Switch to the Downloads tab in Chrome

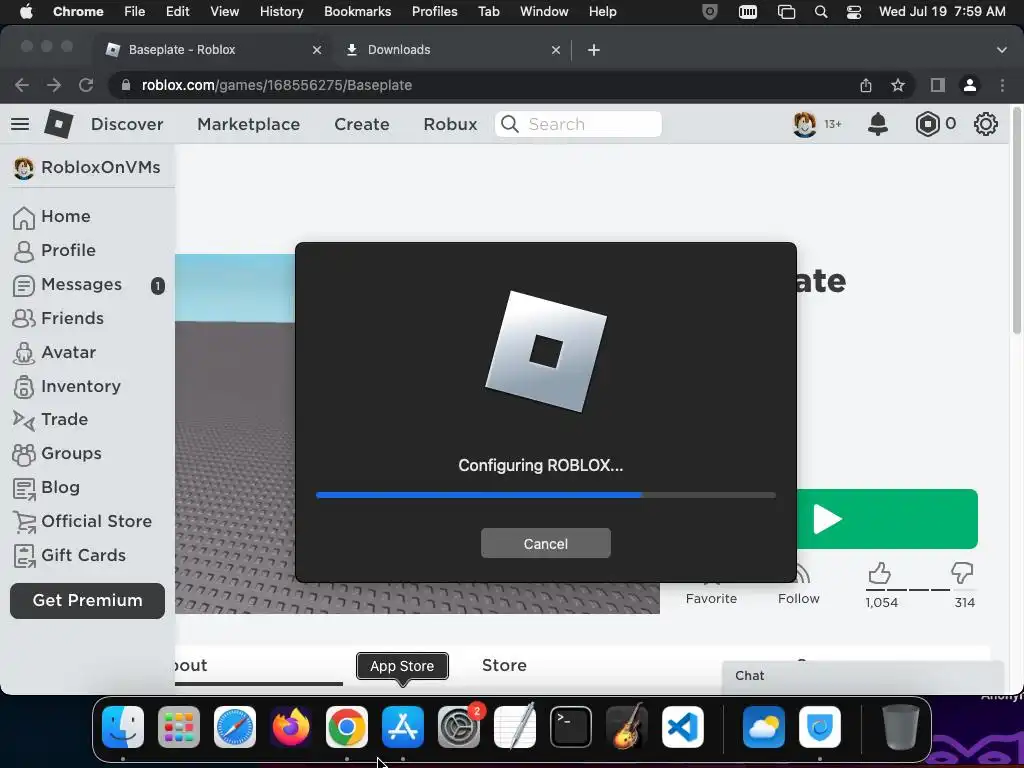click(x=451, y=50)
